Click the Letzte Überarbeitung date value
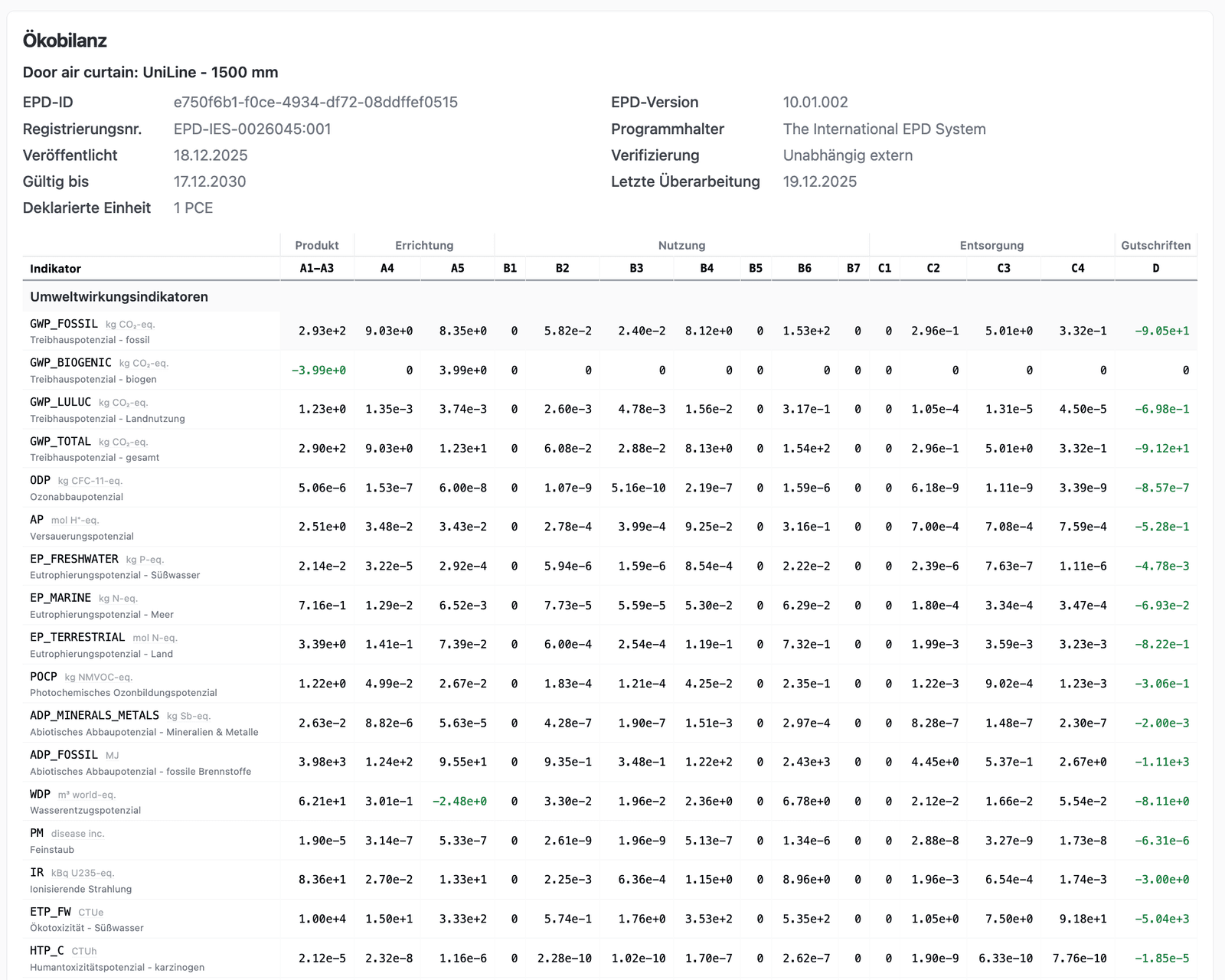Viewport: 1225px width, 980px height. tap(819, 181)
